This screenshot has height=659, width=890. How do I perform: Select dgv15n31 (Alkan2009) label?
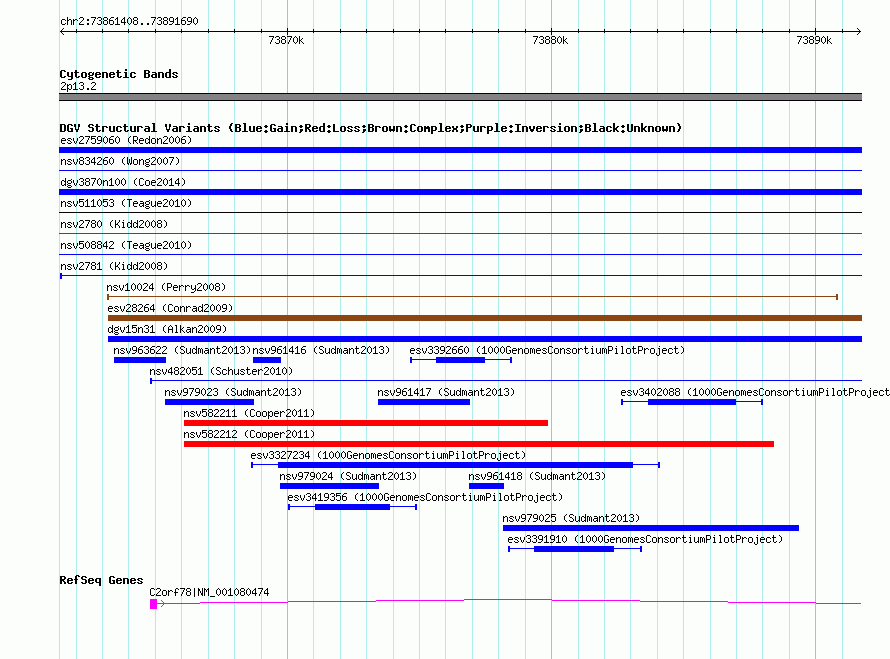point(167,329)
